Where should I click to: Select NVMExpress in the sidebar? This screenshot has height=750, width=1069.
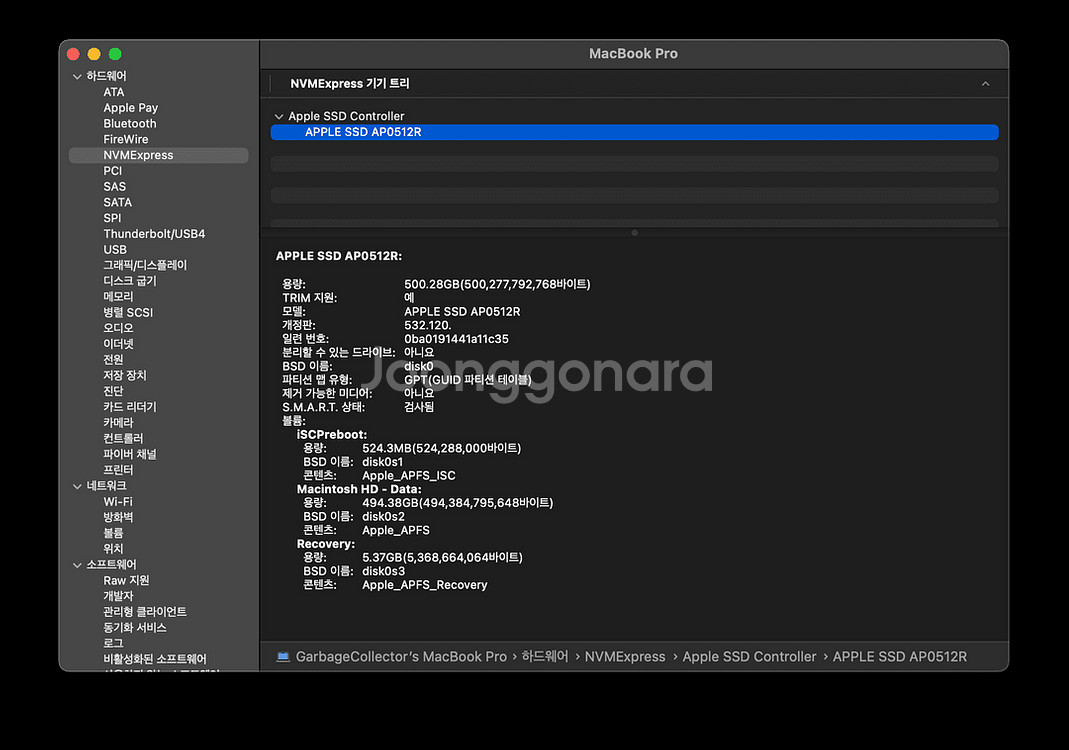(158, 155)
